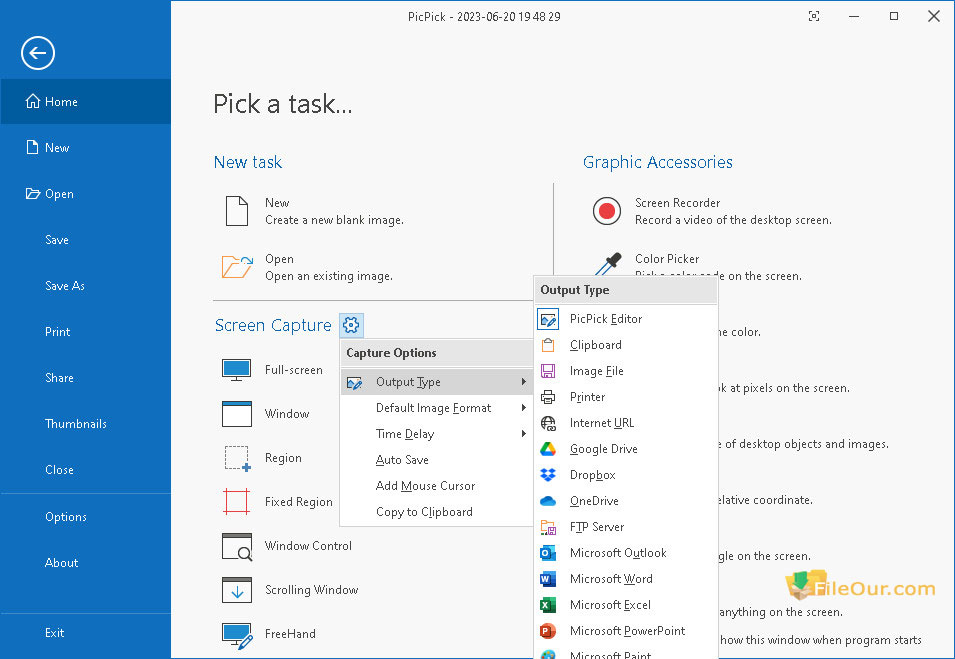Select the Color Picker eyedropper icon
The height and width of the screenshot is (659, 955).
(x=608, y=263)
